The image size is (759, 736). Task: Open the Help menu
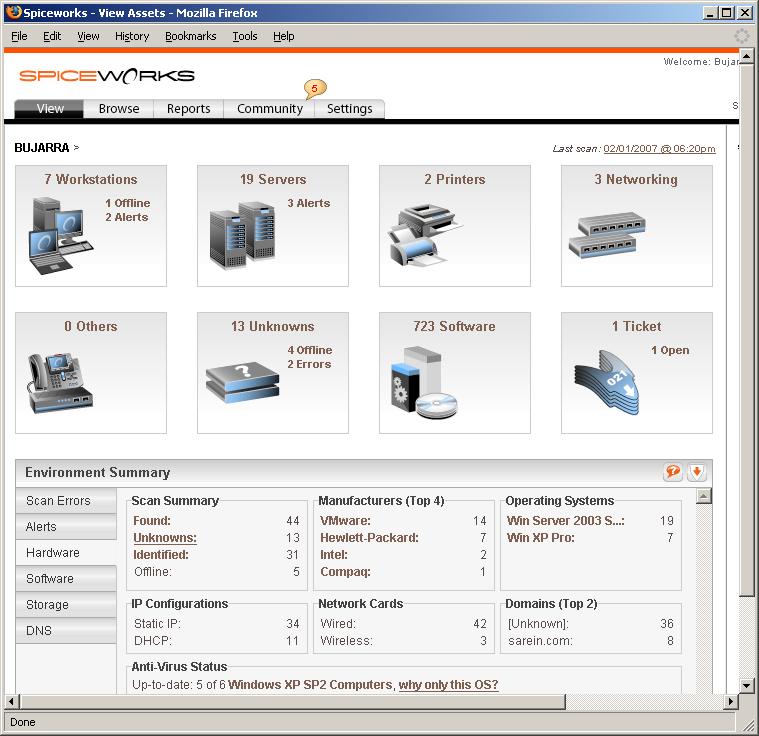point(283,36)
